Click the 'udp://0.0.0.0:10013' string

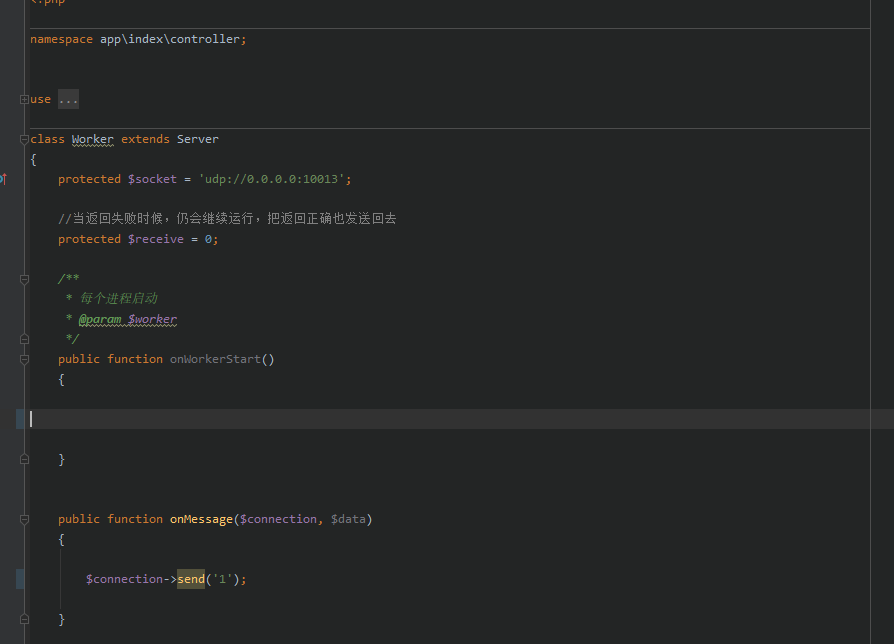click(x=271, y=179)
